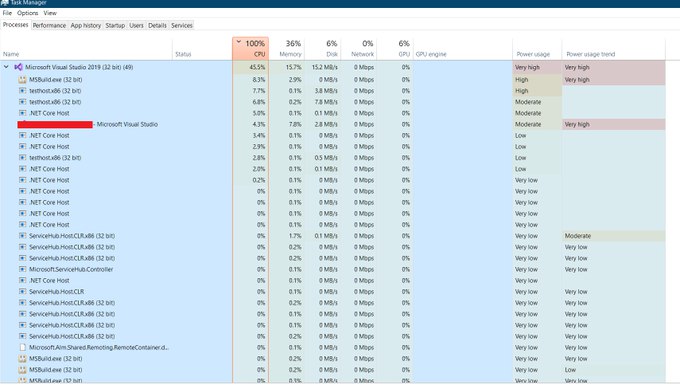Click the sort arrow above the CPU column

click(x=239, y=42)
